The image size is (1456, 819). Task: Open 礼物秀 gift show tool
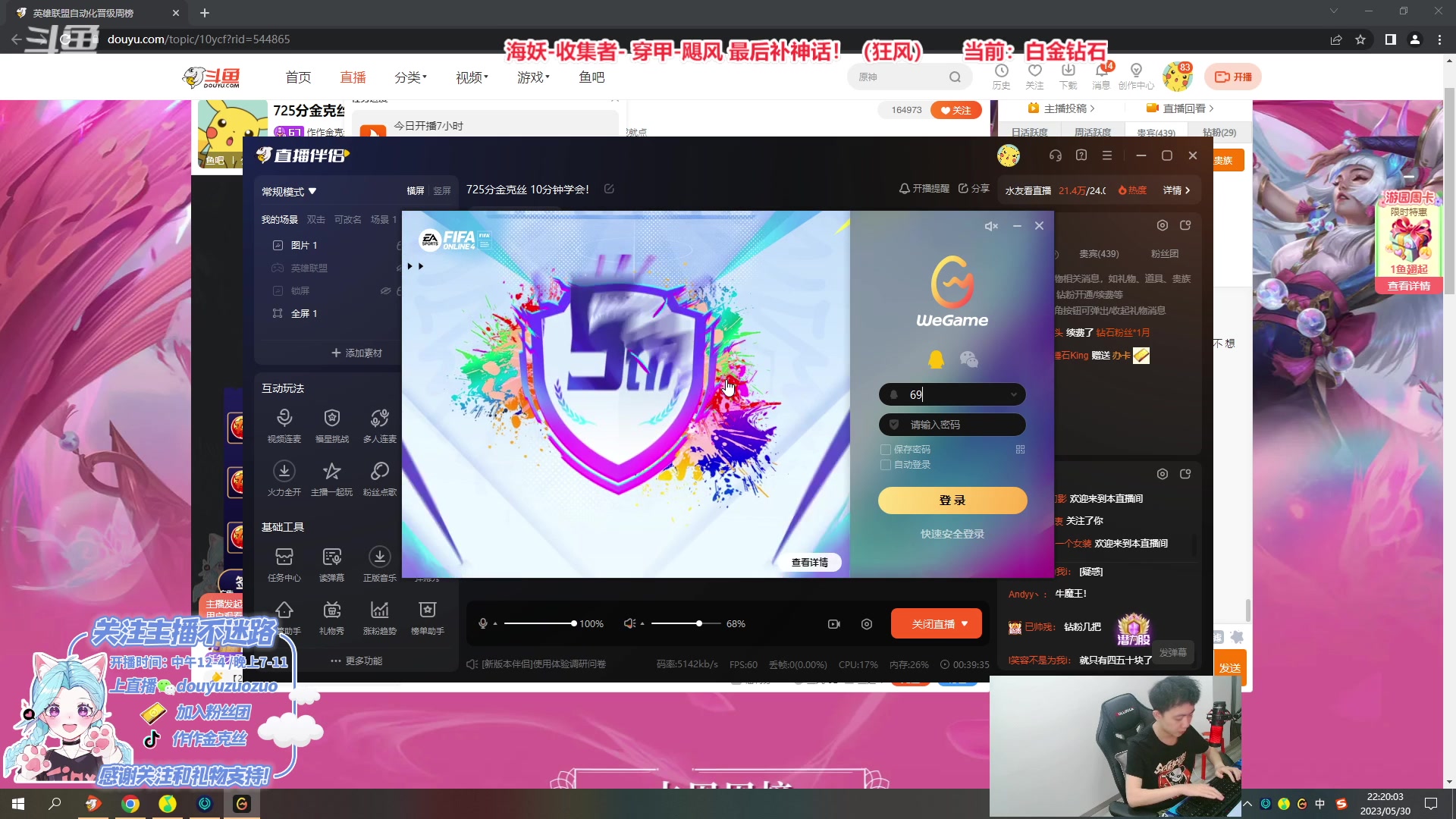coord(332,617)
